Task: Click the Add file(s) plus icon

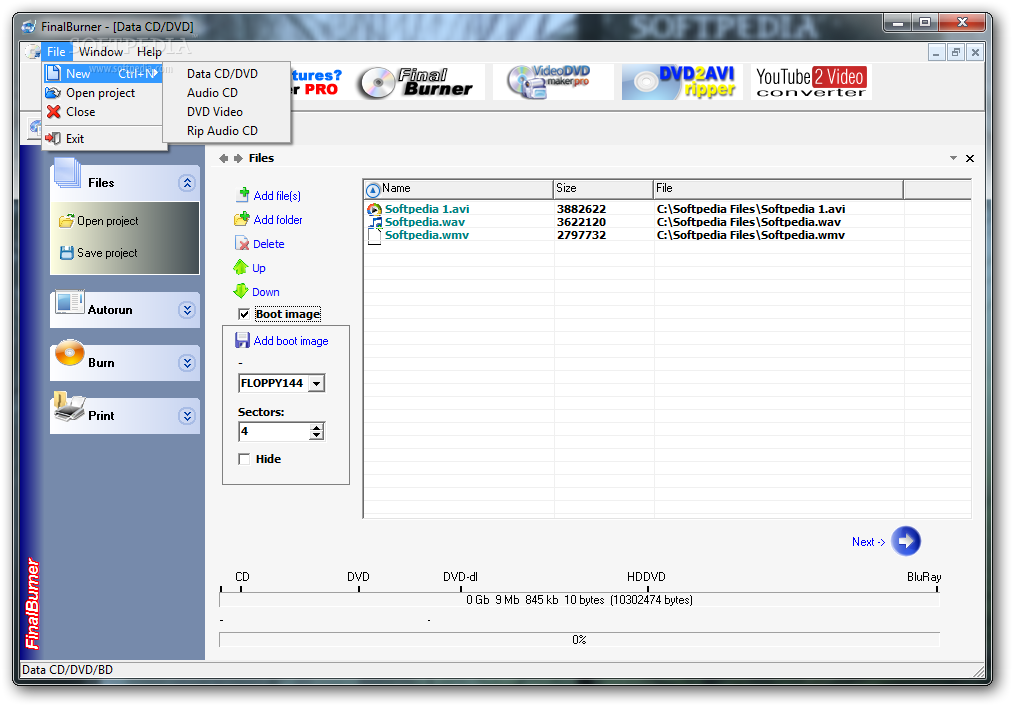Action: click(x=244, y=194)
